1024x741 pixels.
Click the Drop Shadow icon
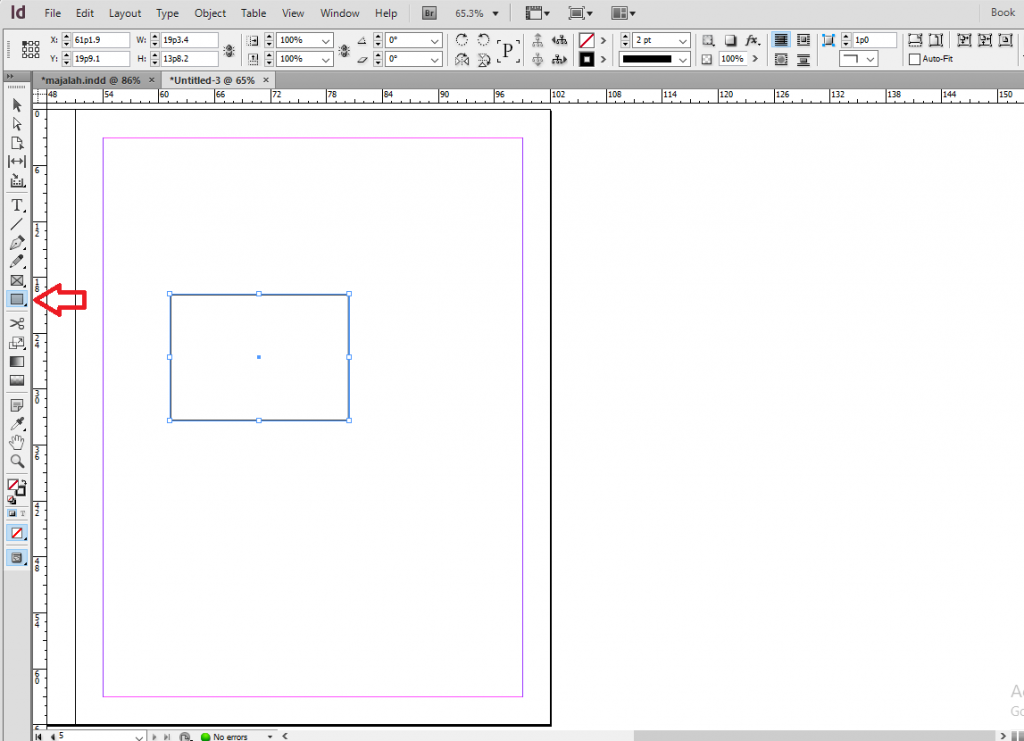730,40
